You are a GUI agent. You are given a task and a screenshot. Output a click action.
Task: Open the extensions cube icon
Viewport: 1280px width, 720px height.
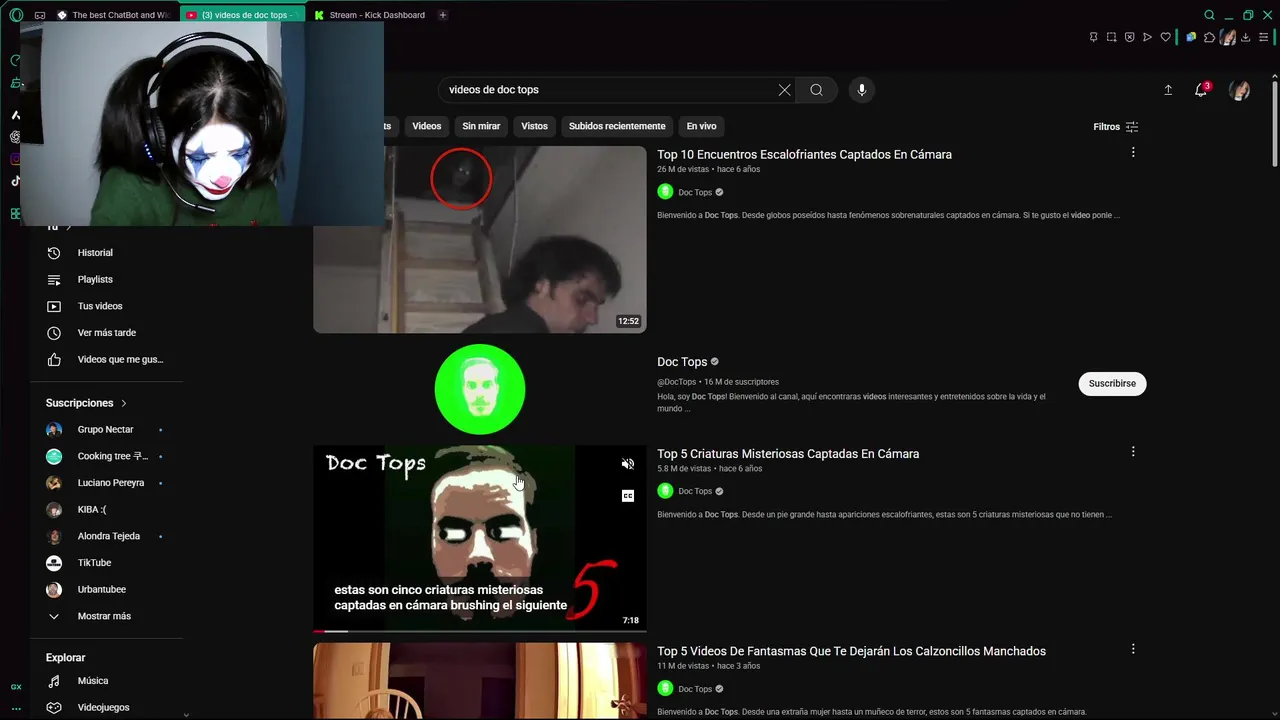1209,37
